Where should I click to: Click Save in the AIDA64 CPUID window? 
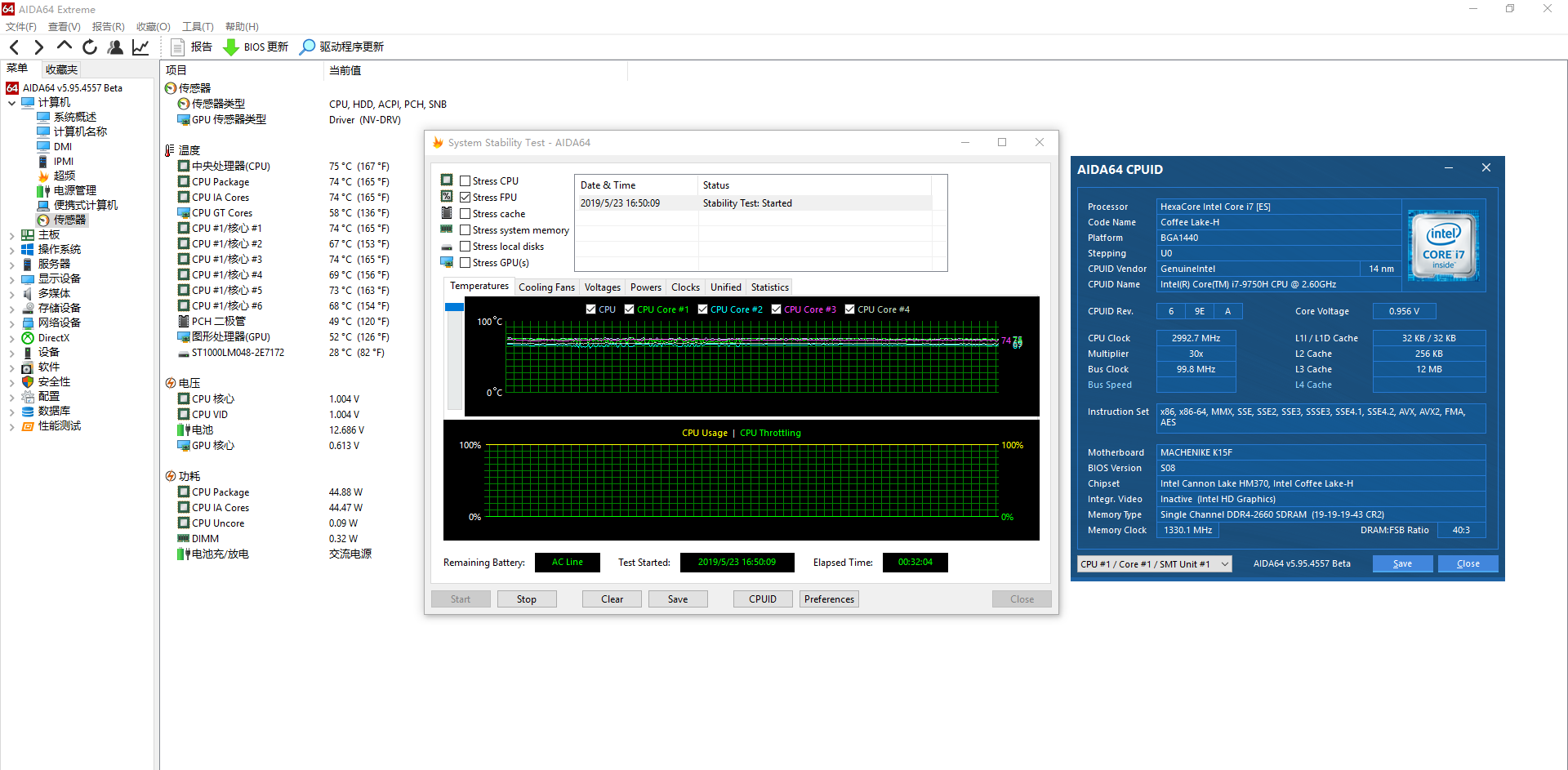[x=1402, y=564]
